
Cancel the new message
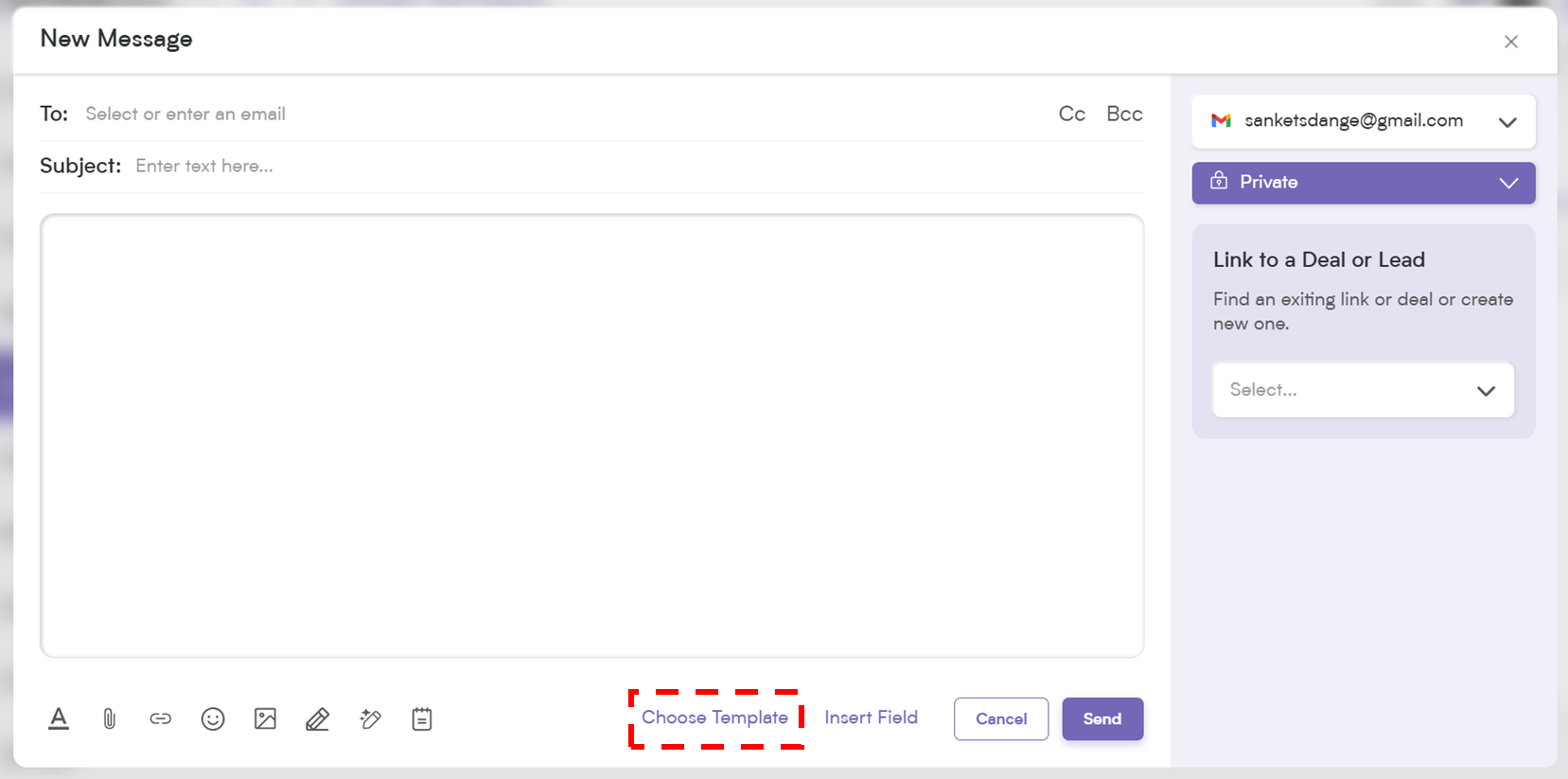point(1001,719)
